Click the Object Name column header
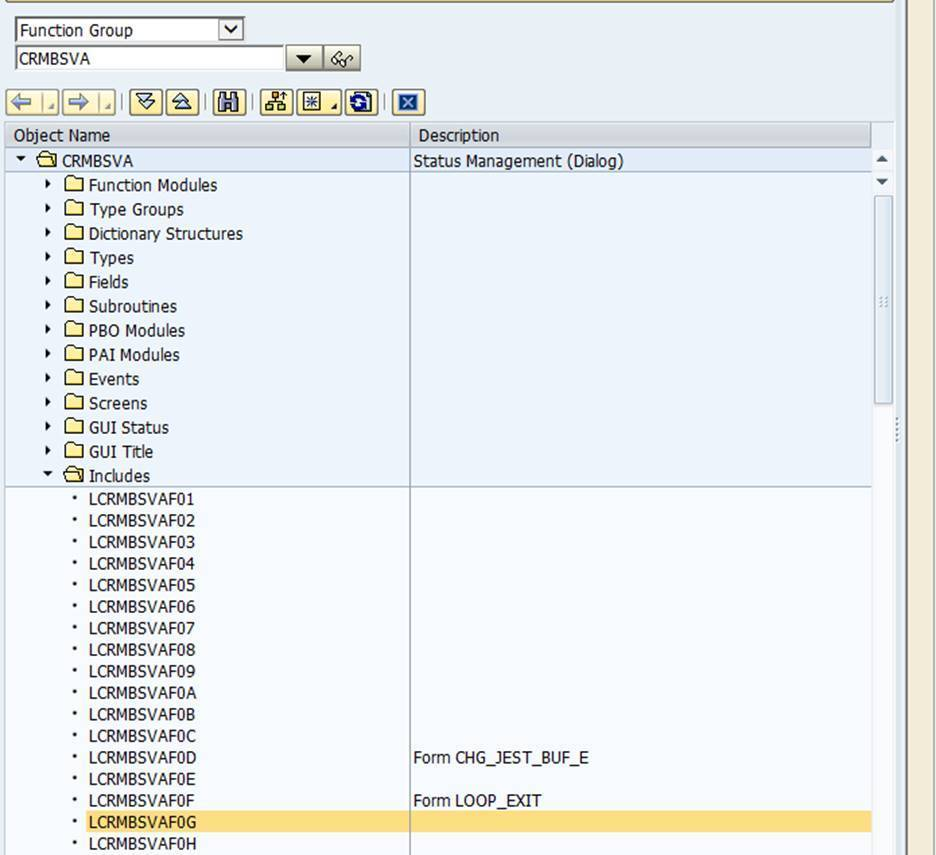This screenshot has width=936, height=855. (x=207, y=136)
